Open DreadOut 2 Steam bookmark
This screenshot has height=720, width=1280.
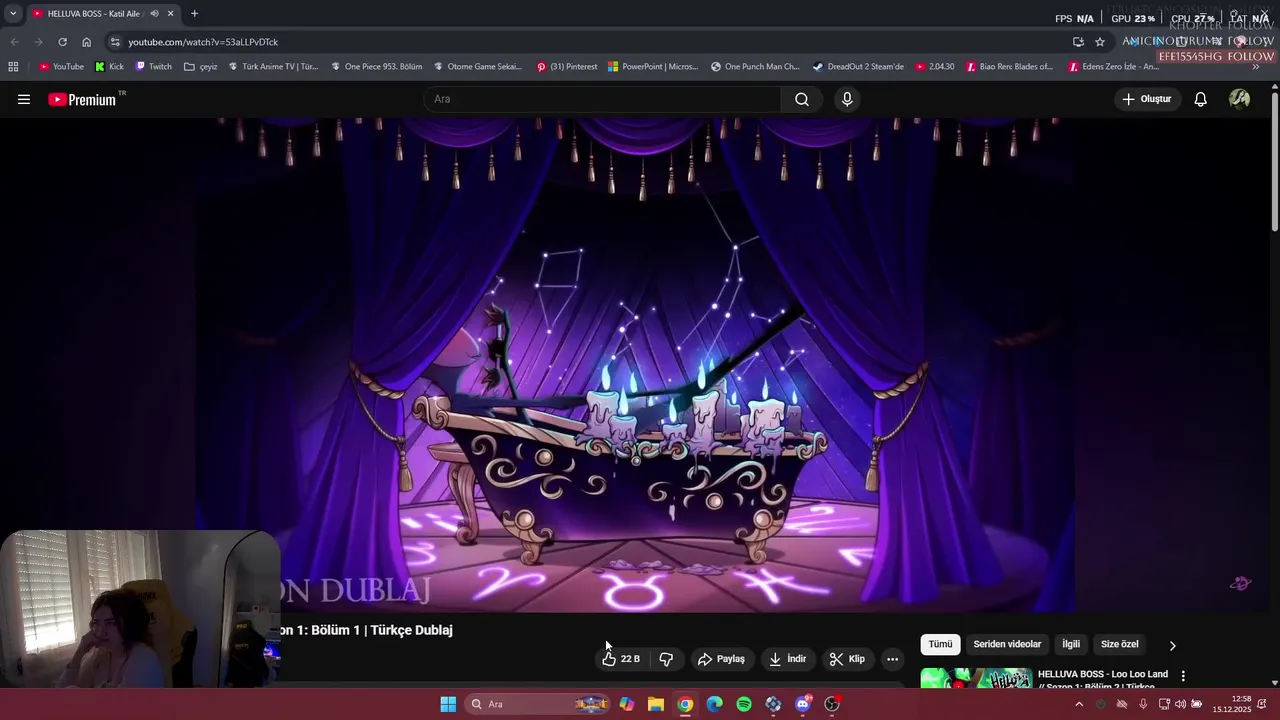(x=858, y=67)
